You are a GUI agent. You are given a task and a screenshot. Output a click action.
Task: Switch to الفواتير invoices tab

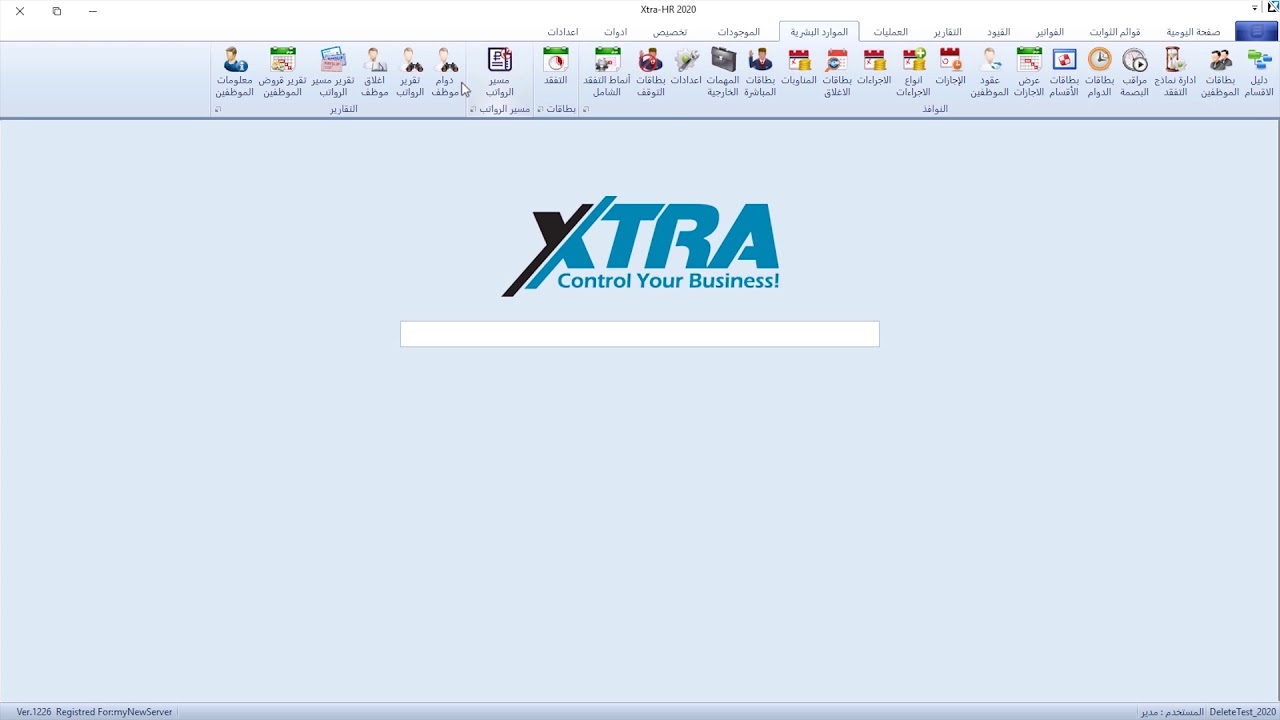[1049, 32]
